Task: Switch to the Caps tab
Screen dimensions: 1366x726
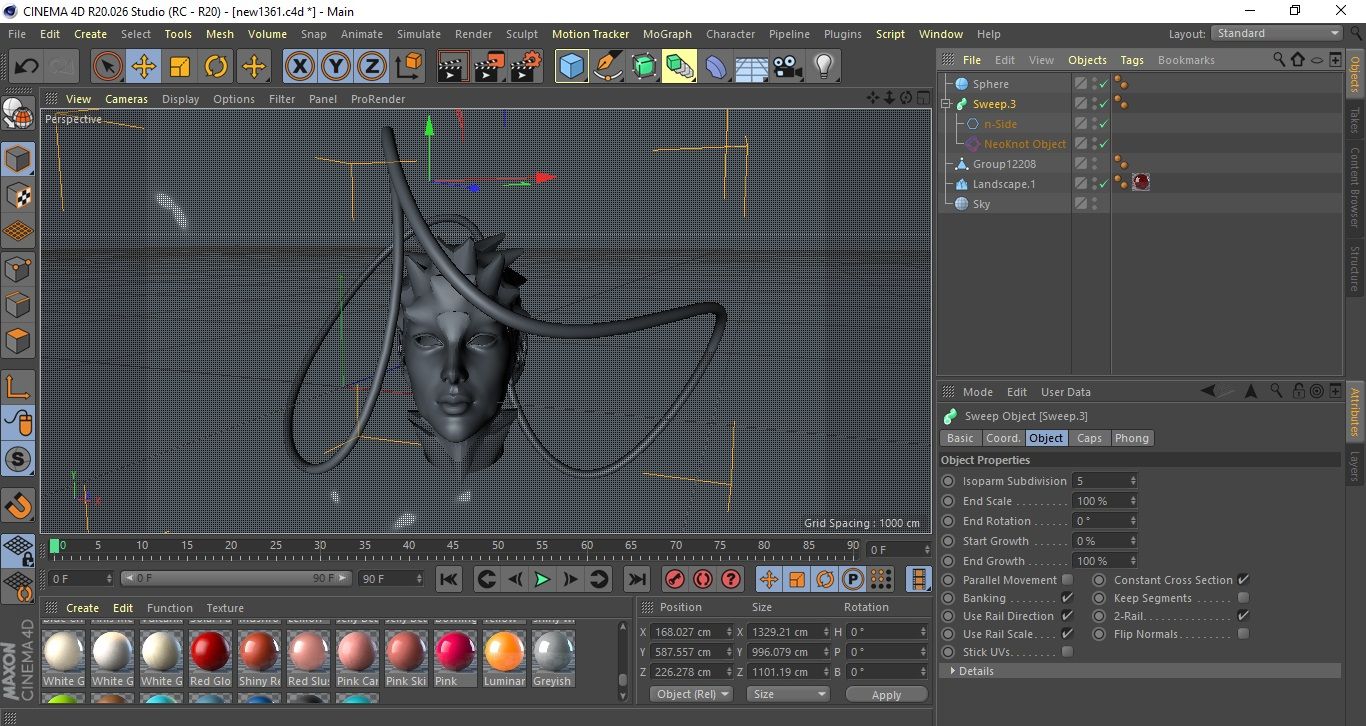Action: click(x=1089, y=438)
